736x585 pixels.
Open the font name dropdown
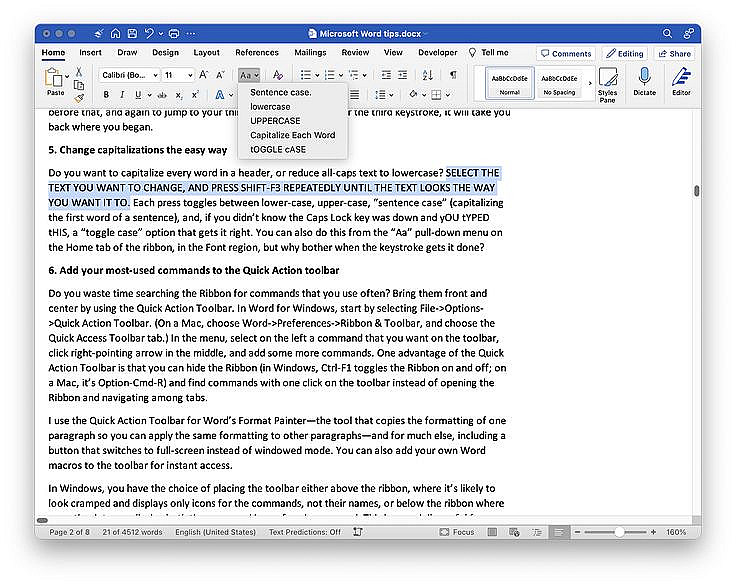[x=155, y=75]
